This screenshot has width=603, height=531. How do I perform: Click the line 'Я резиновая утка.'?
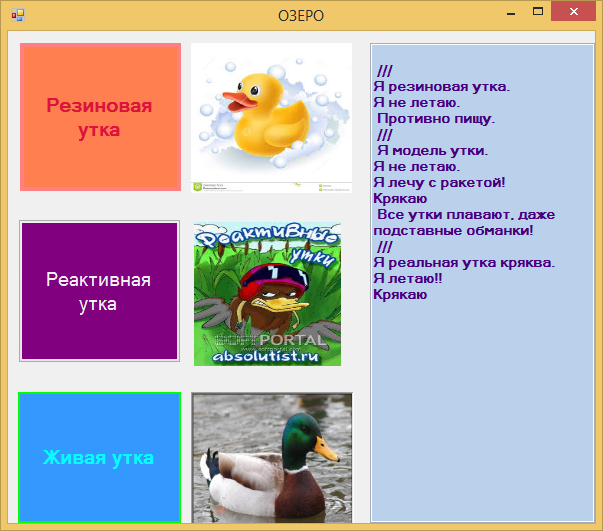[x=441, y=87]
